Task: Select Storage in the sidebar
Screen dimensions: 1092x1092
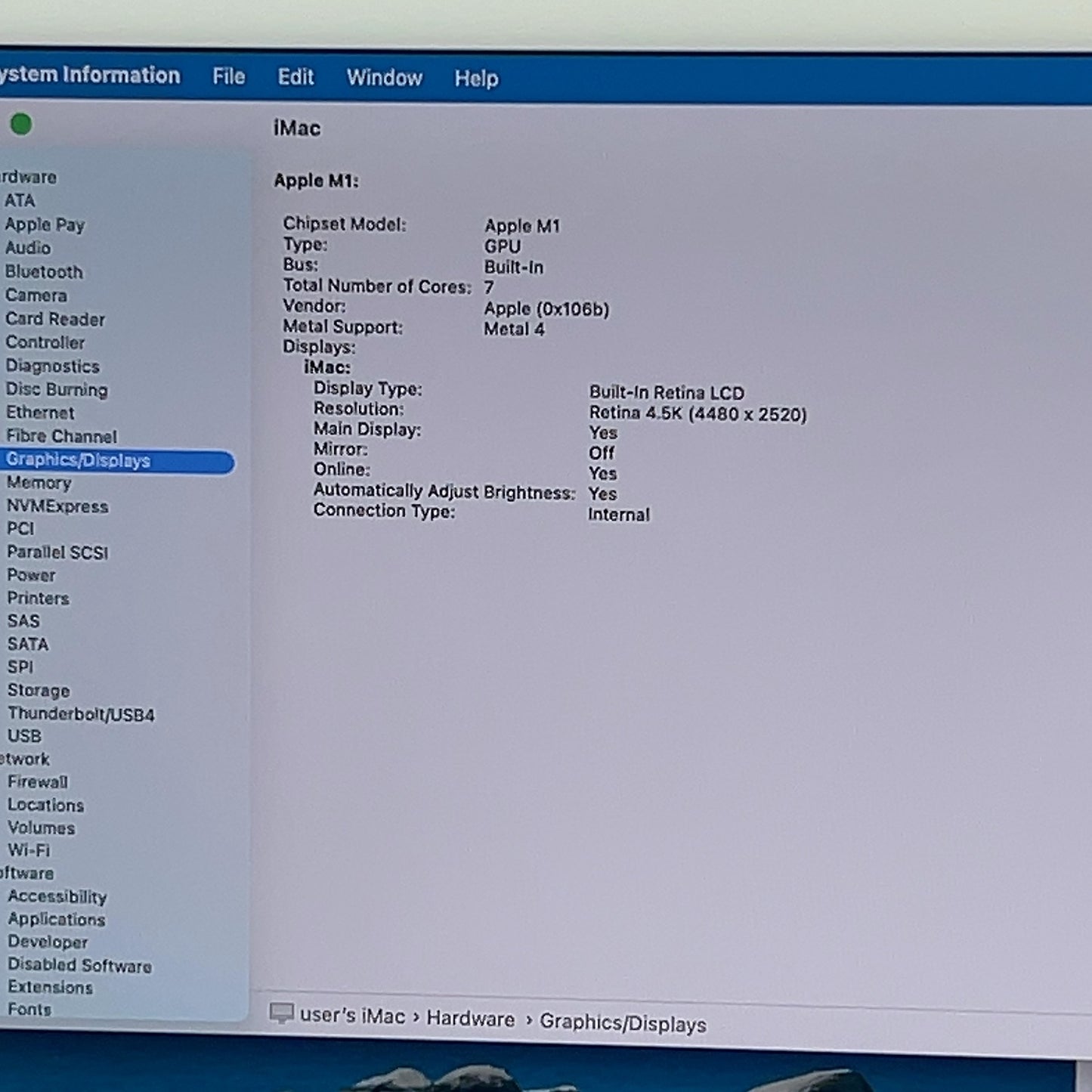Action: 39,691
